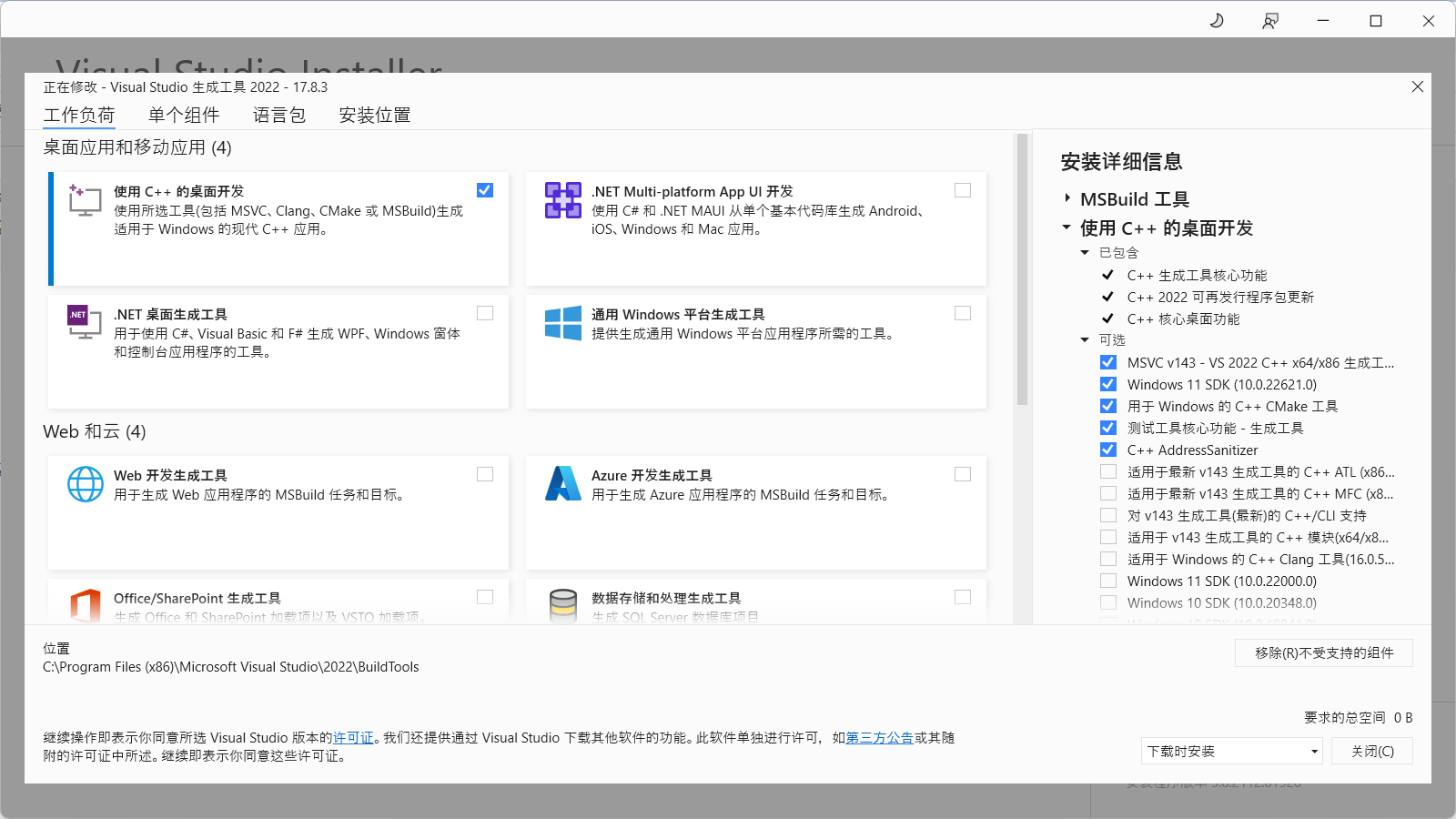This screenshot has width=1456, height=819.
Task: Check C++ ATL for v143 build tools
Action: click(x=1108, y=471)
